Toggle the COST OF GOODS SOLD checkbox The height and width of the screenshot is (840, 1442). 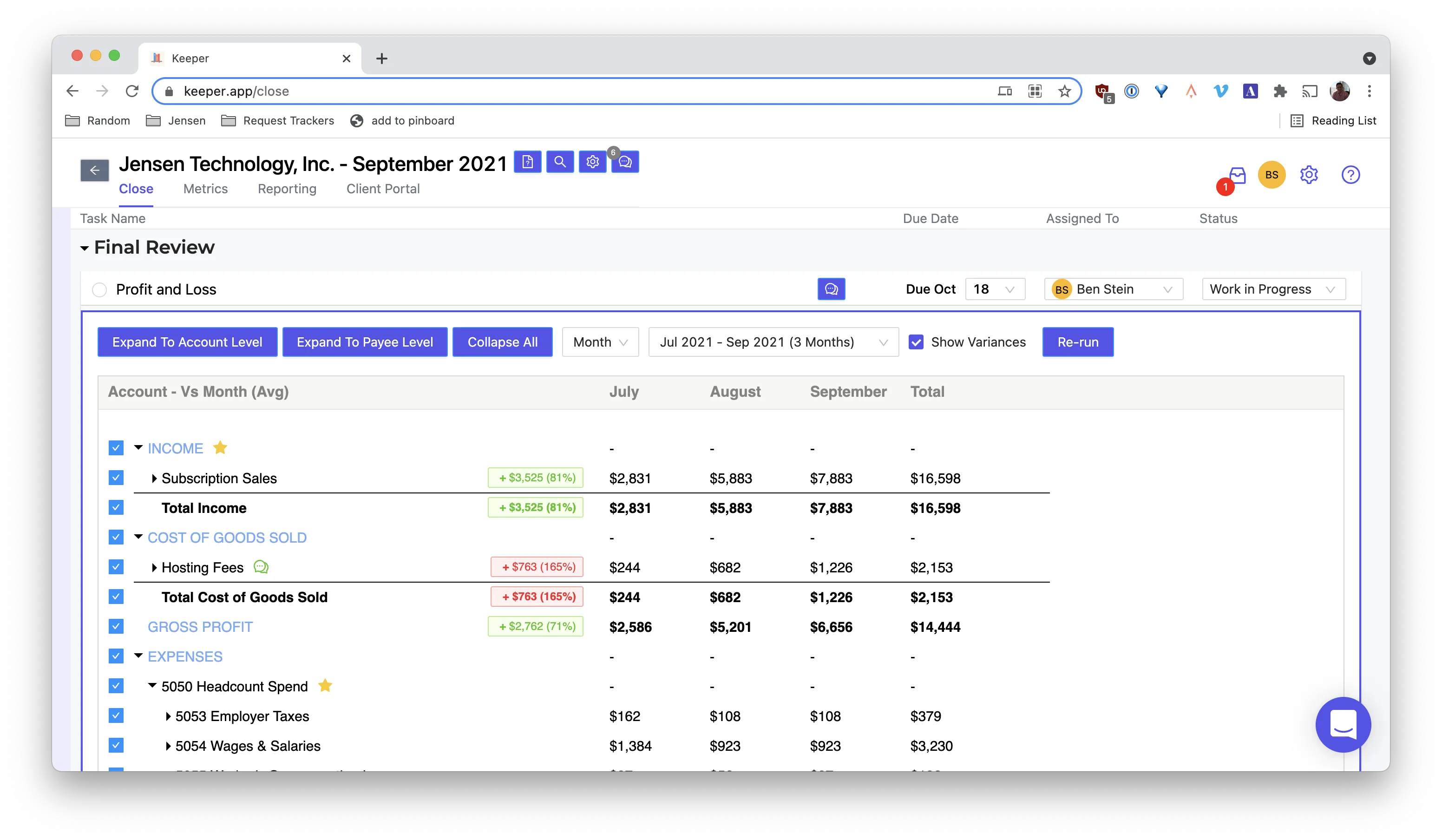pyautogui.click(x=116, y=537)
